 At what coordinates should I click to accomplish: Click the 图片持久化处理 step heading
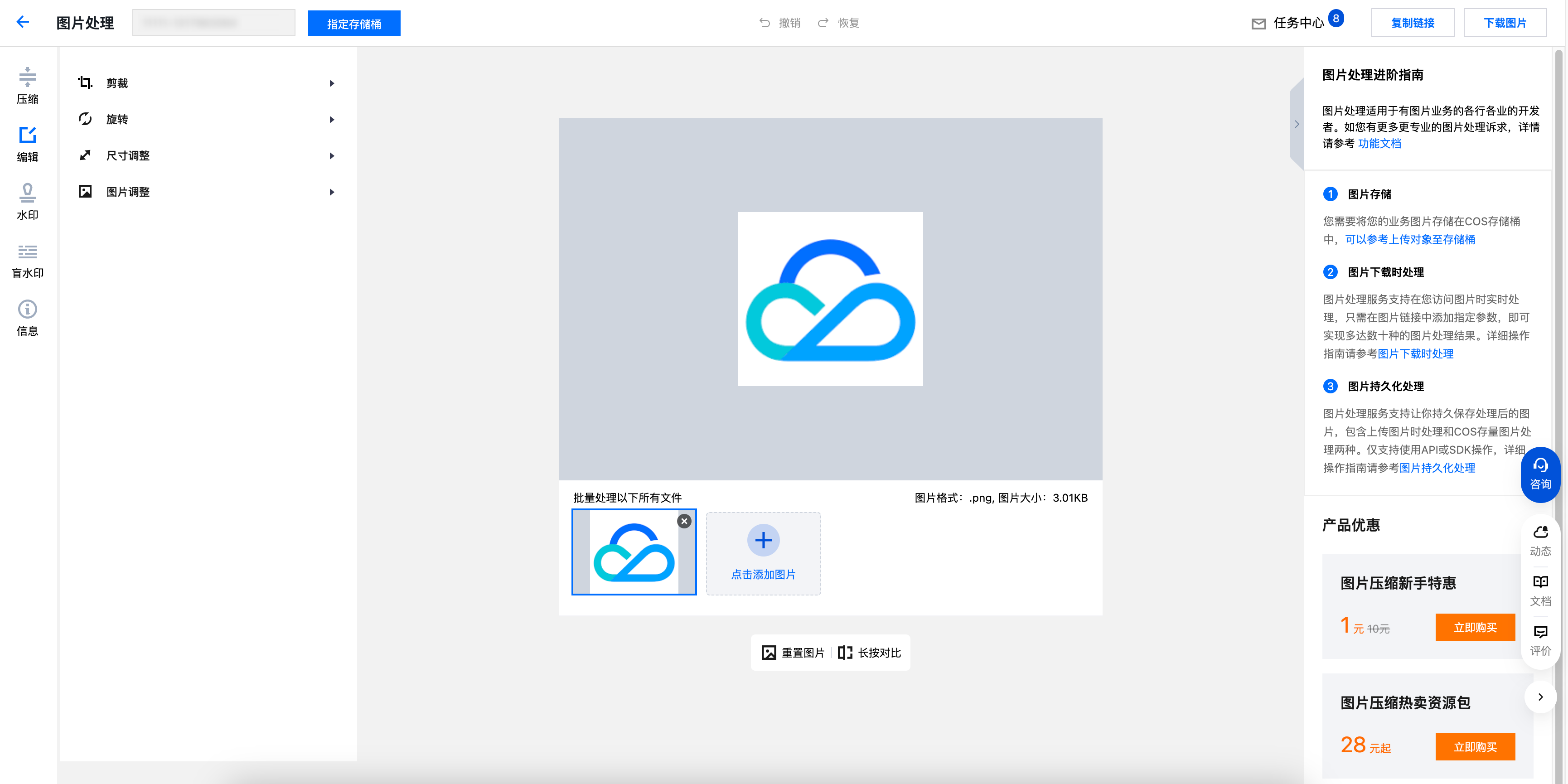click(1386, 386)
